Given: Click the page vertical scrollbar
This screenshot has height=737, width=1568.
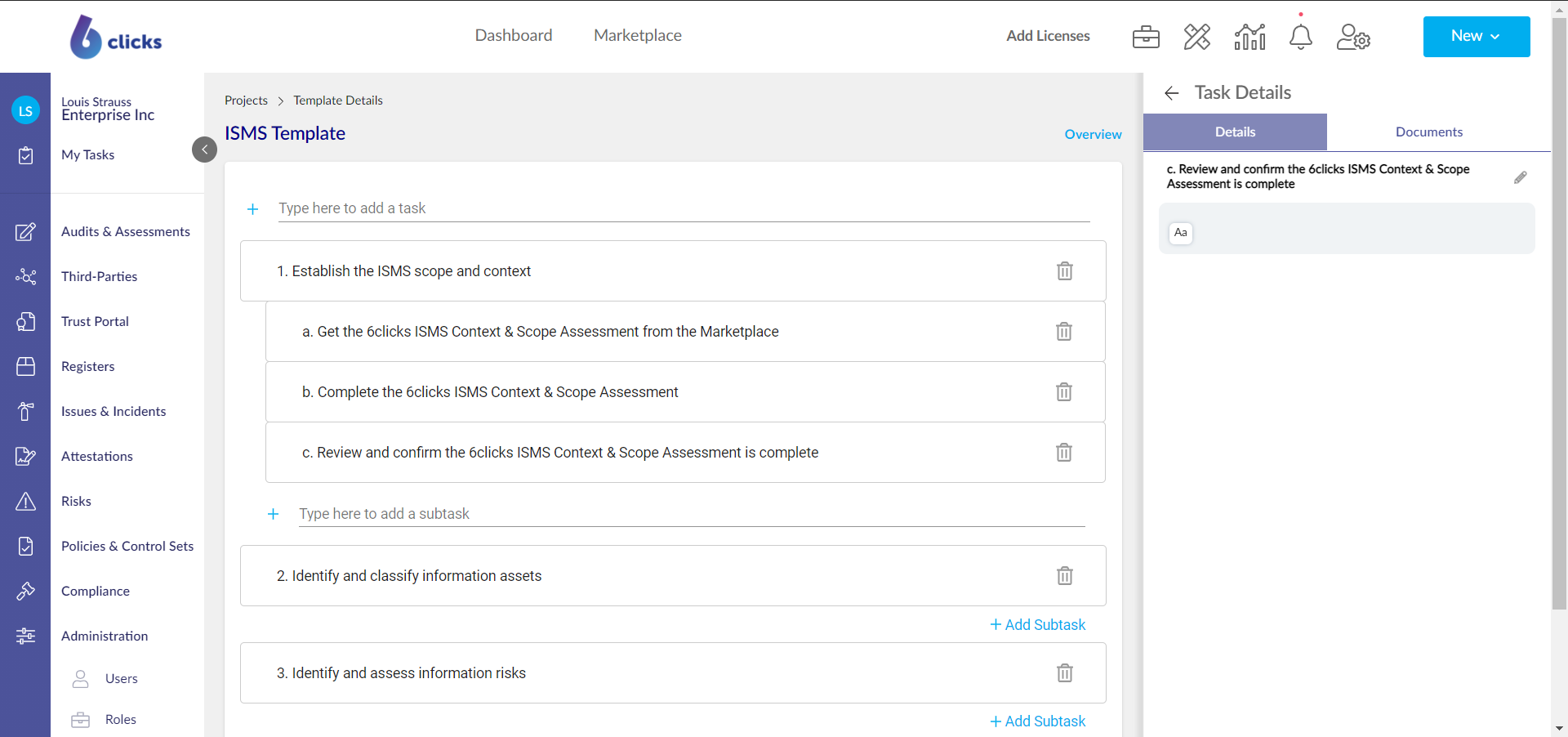Looking at the screenshot, I should click(x=1559, y=314).
